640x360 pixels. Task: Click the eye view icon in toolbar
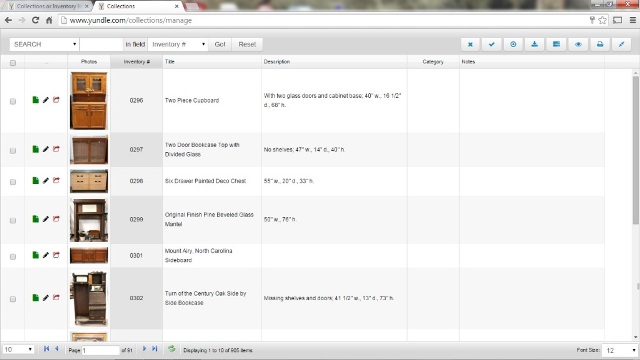pos(578,44)
